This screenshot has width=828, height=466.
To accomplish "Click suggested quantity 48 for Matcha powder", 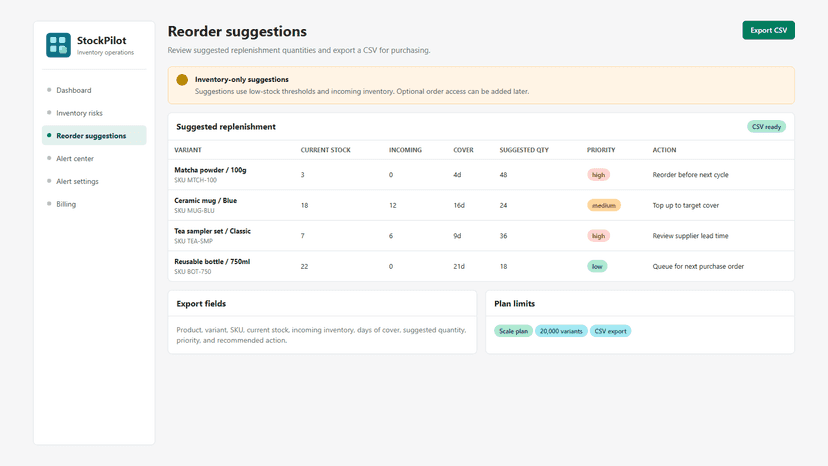I will (x=503, y=175).
